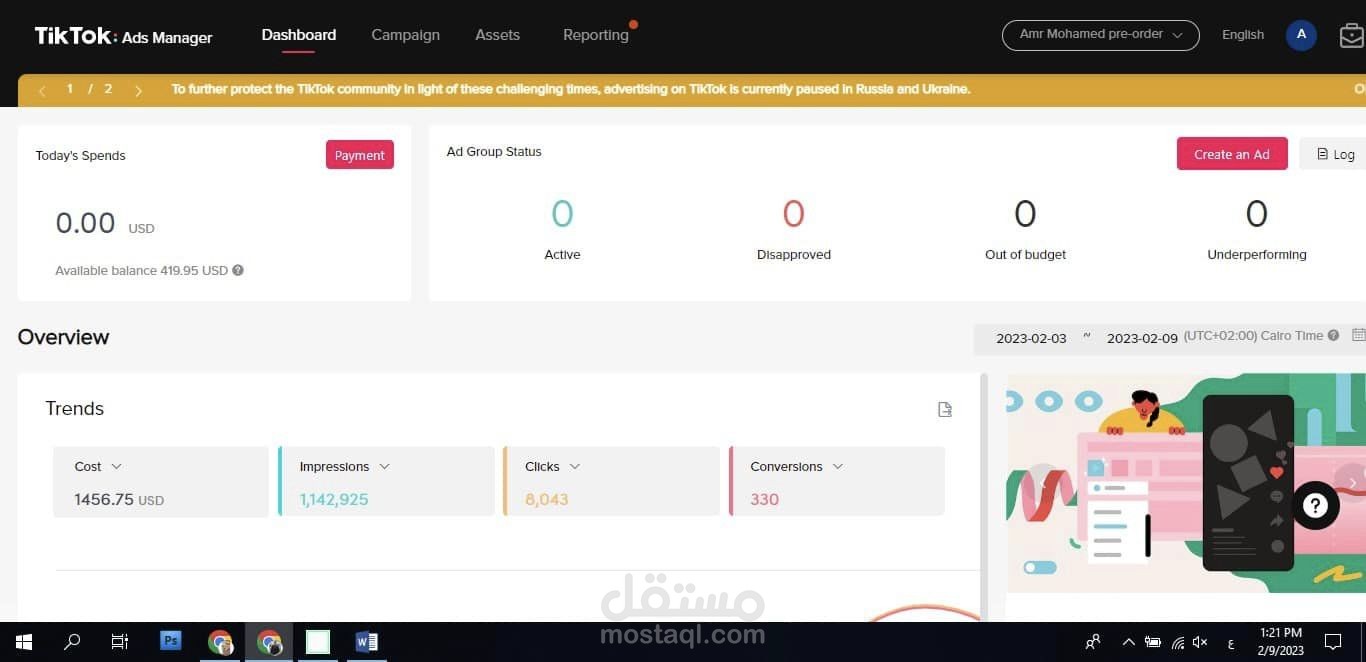This screenshot has height=662, width=1366.
Task: Click the 2023-02-09 end date field
Action: coord(1142,339)
